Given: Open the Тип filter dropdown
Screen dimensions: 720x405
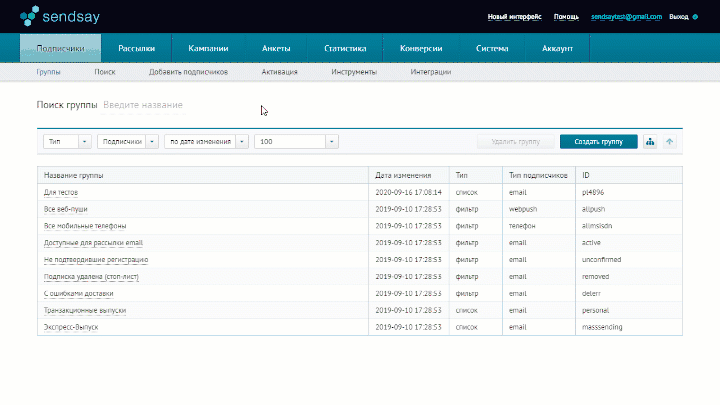Looking at the screenshot, I should pyautogui.click(x=67, y=142).
